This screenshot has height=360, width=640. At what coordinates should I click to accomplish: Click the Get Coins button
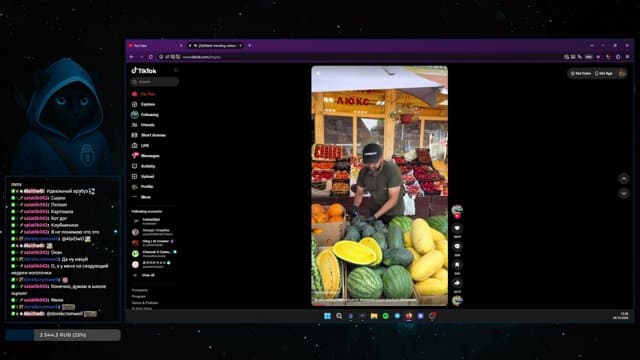point(580,73)
